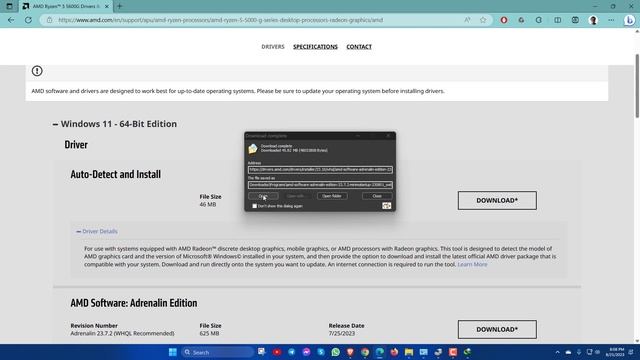Download AMD Software Adrenalin Edition
640x360 pixels.
[x=497, y=329]
